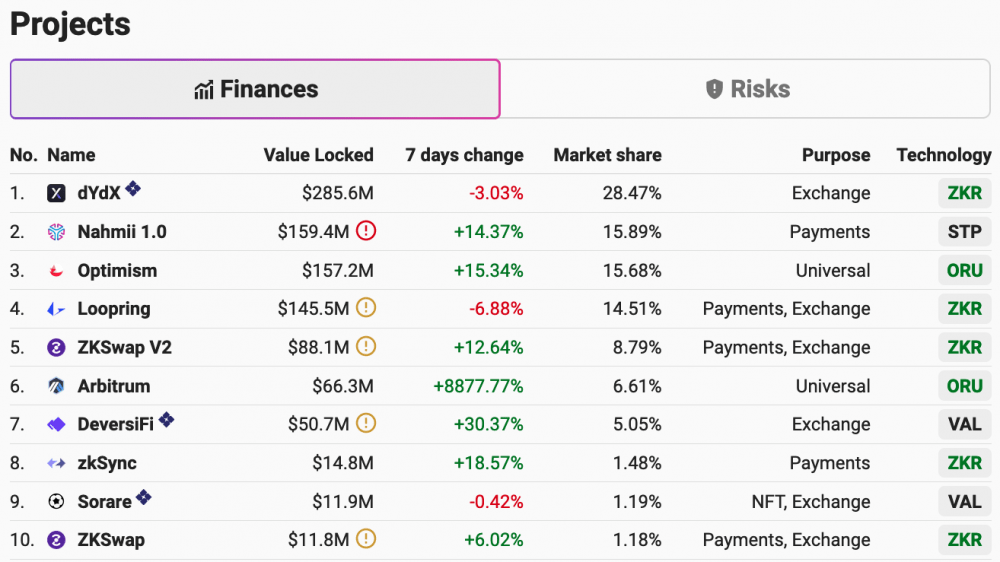Screen dimensions: 1000x562
Task: Click the VAL technology badge for Sorare
Action: click(964, 502)
